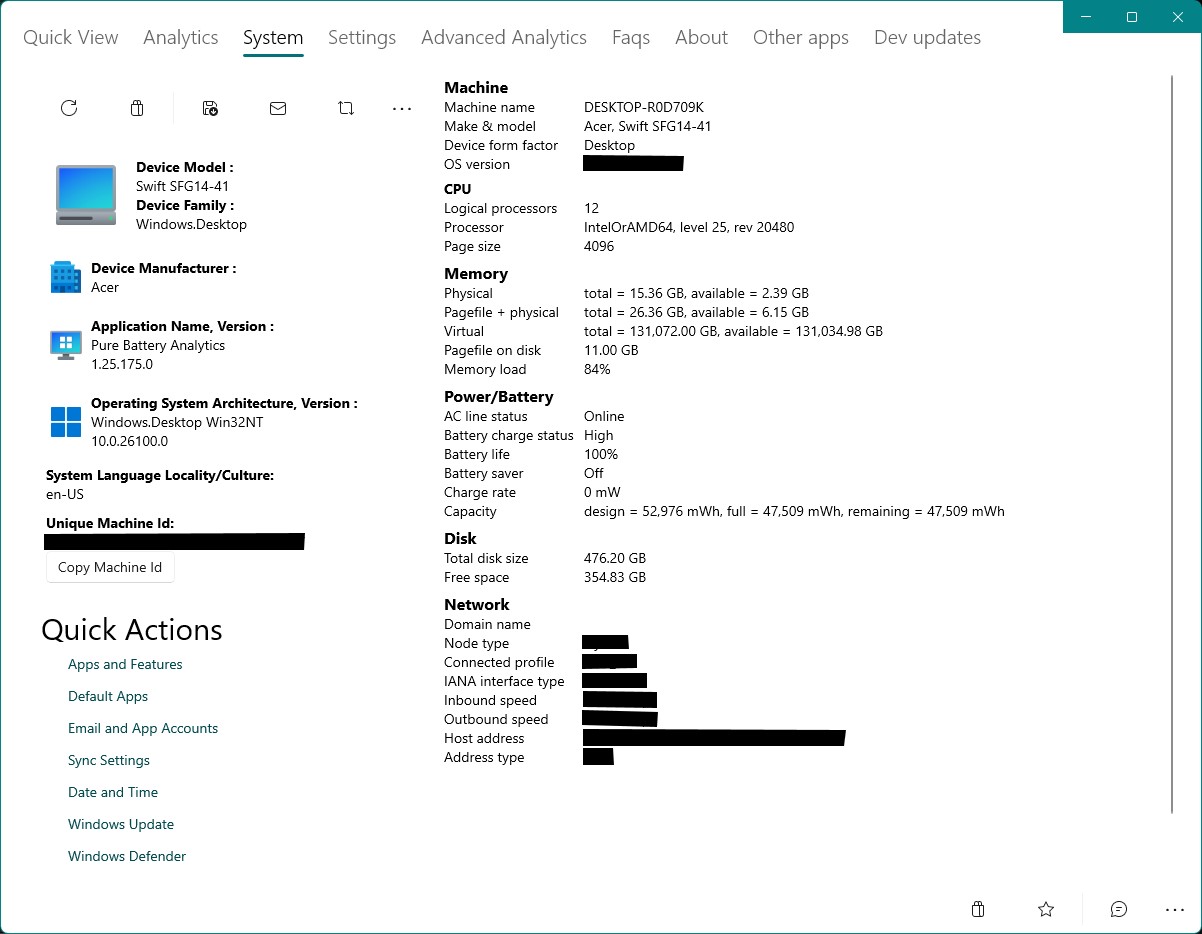This screenshot has width=1202, height=934.
Task: Click the en-US locale text
Action: 64,494
